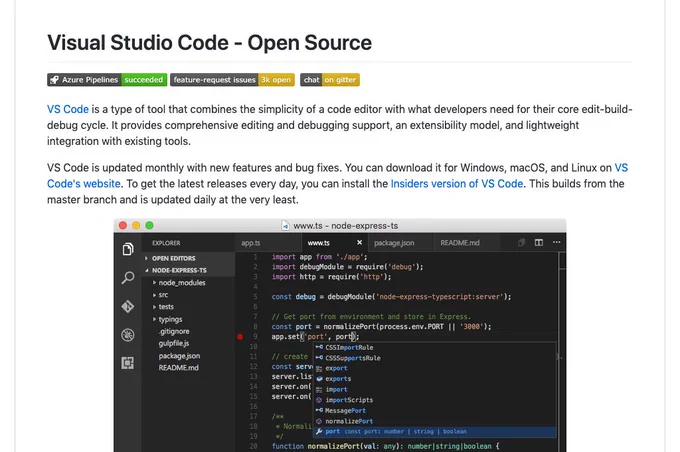Click the yellow macOS minimize button
This screenshot has height=452, width=680.
136,225
